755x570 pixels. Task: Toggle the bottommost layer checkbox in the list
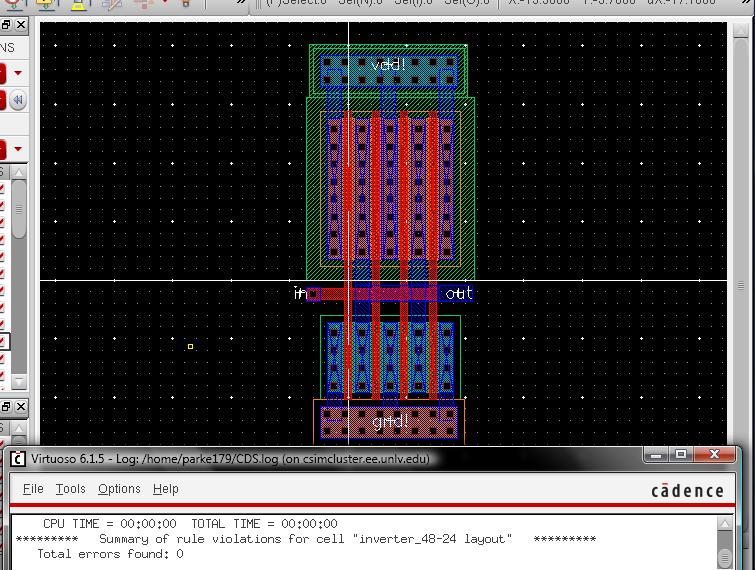tap(3, 374)
